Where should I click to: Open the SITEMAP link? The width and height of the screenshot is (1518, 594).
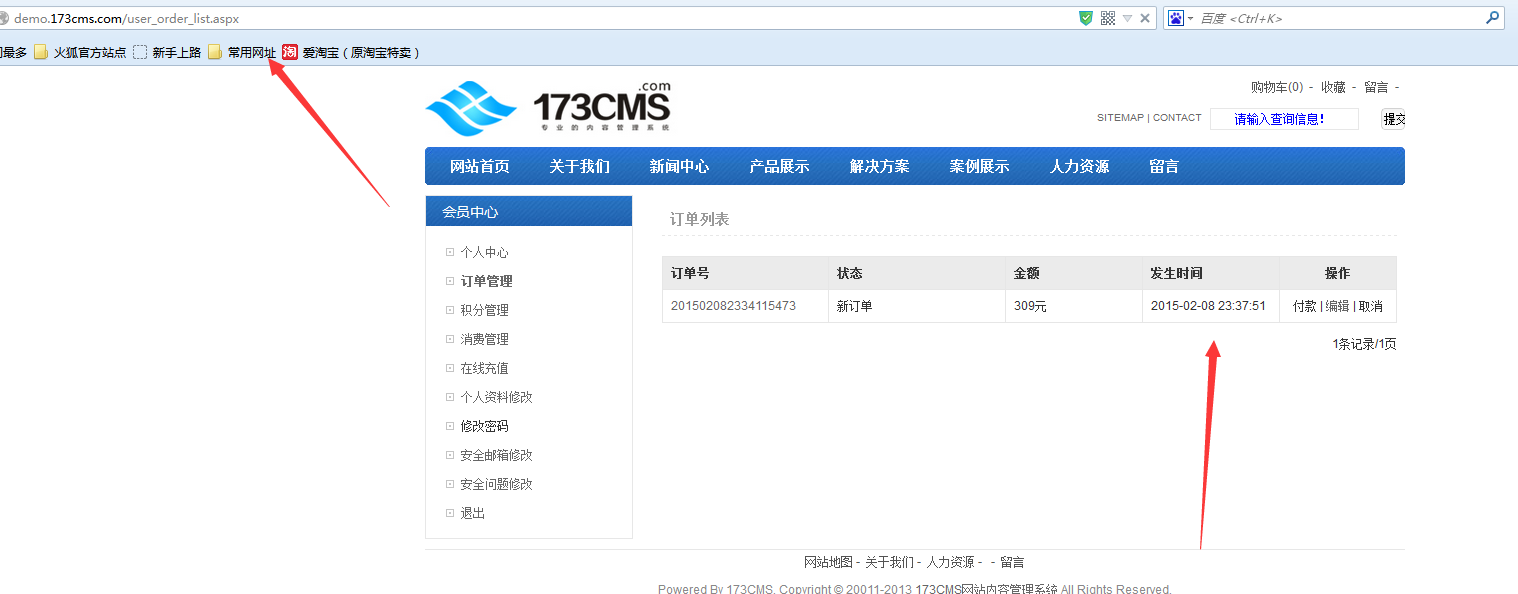click(x=1120, y=118)
